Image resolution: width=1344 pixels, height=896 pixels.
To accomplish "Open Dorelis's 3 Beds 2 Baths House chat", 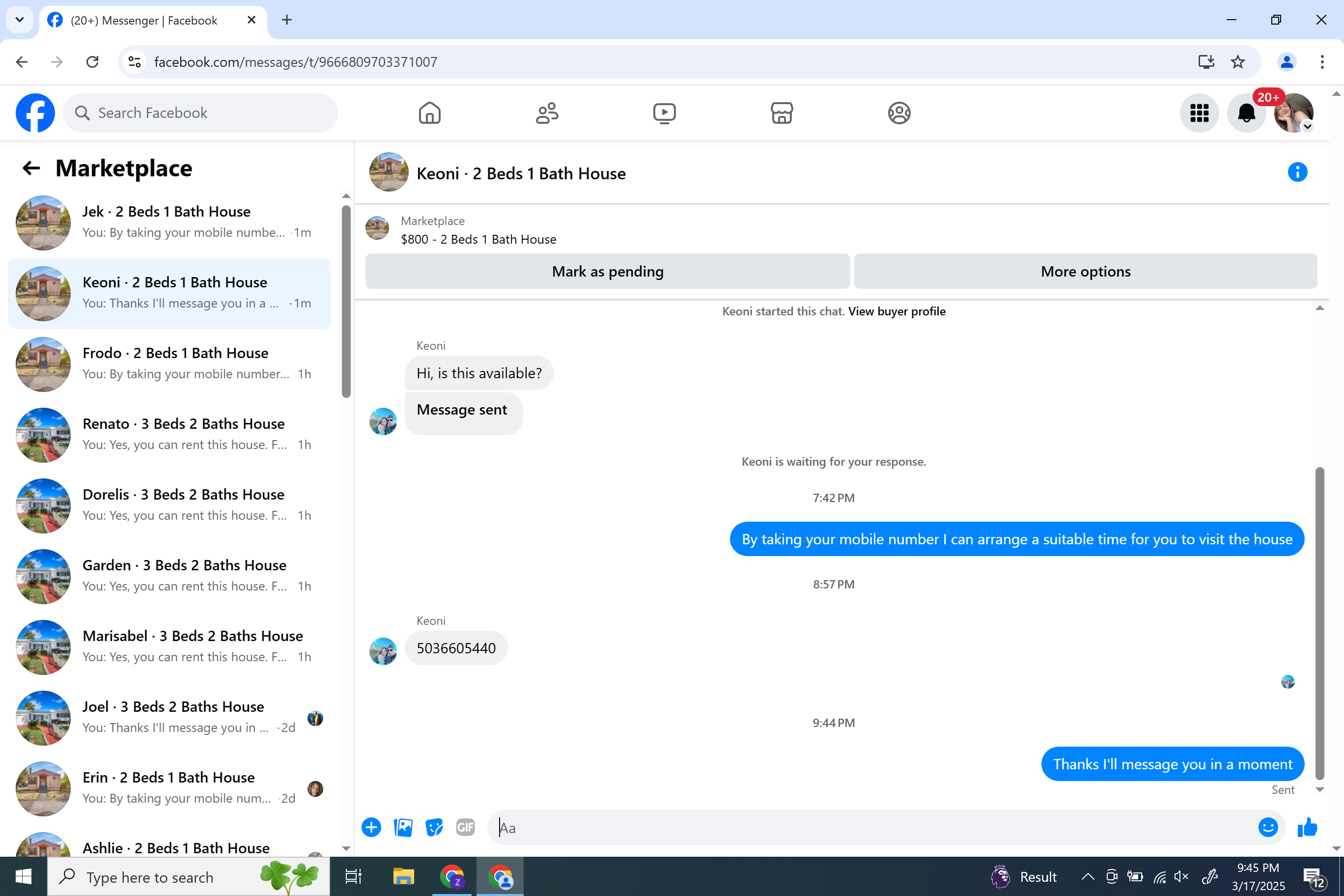I will click(169, 505).
